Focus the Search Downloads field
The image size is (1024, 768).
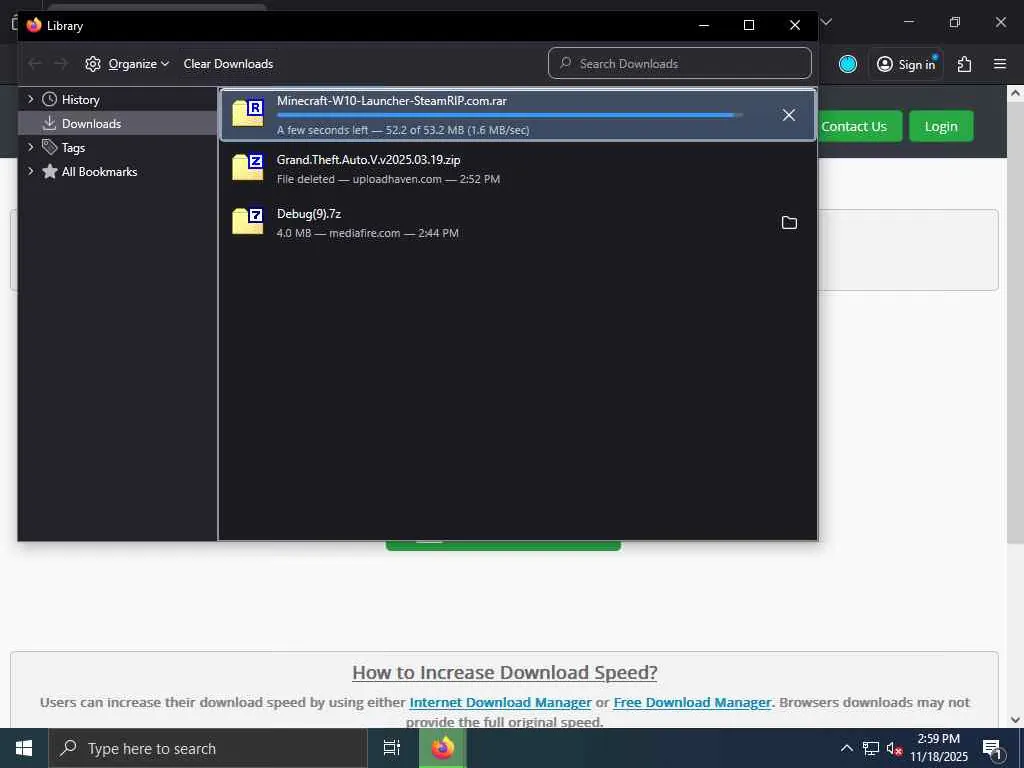coord(680,63)
